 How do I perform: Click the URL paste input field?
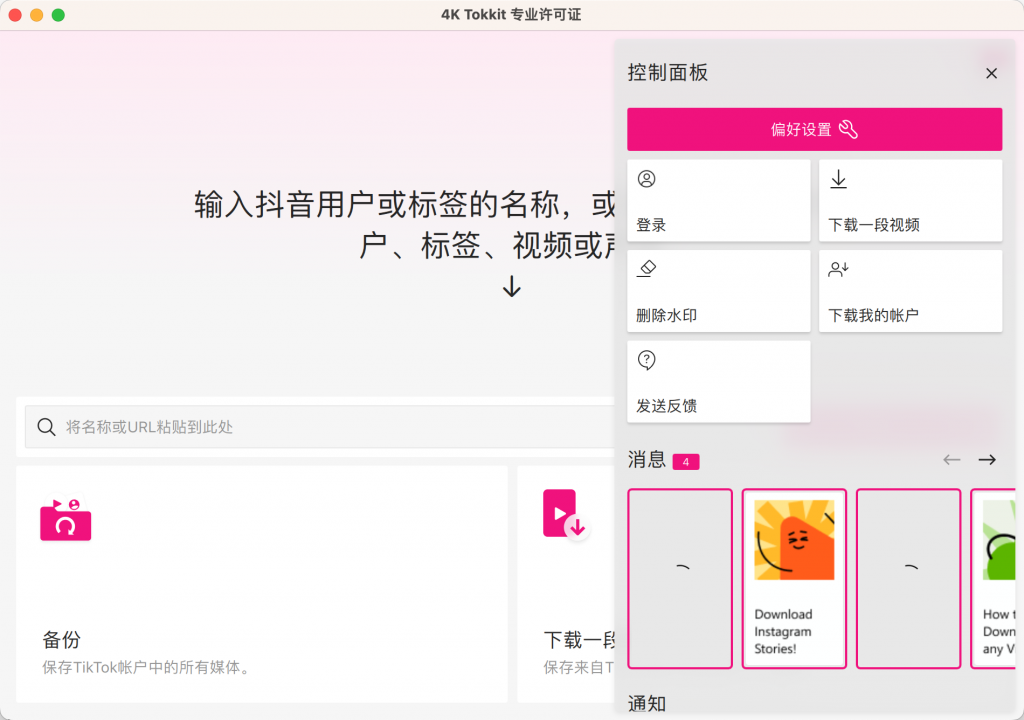(x=300, y=426)
